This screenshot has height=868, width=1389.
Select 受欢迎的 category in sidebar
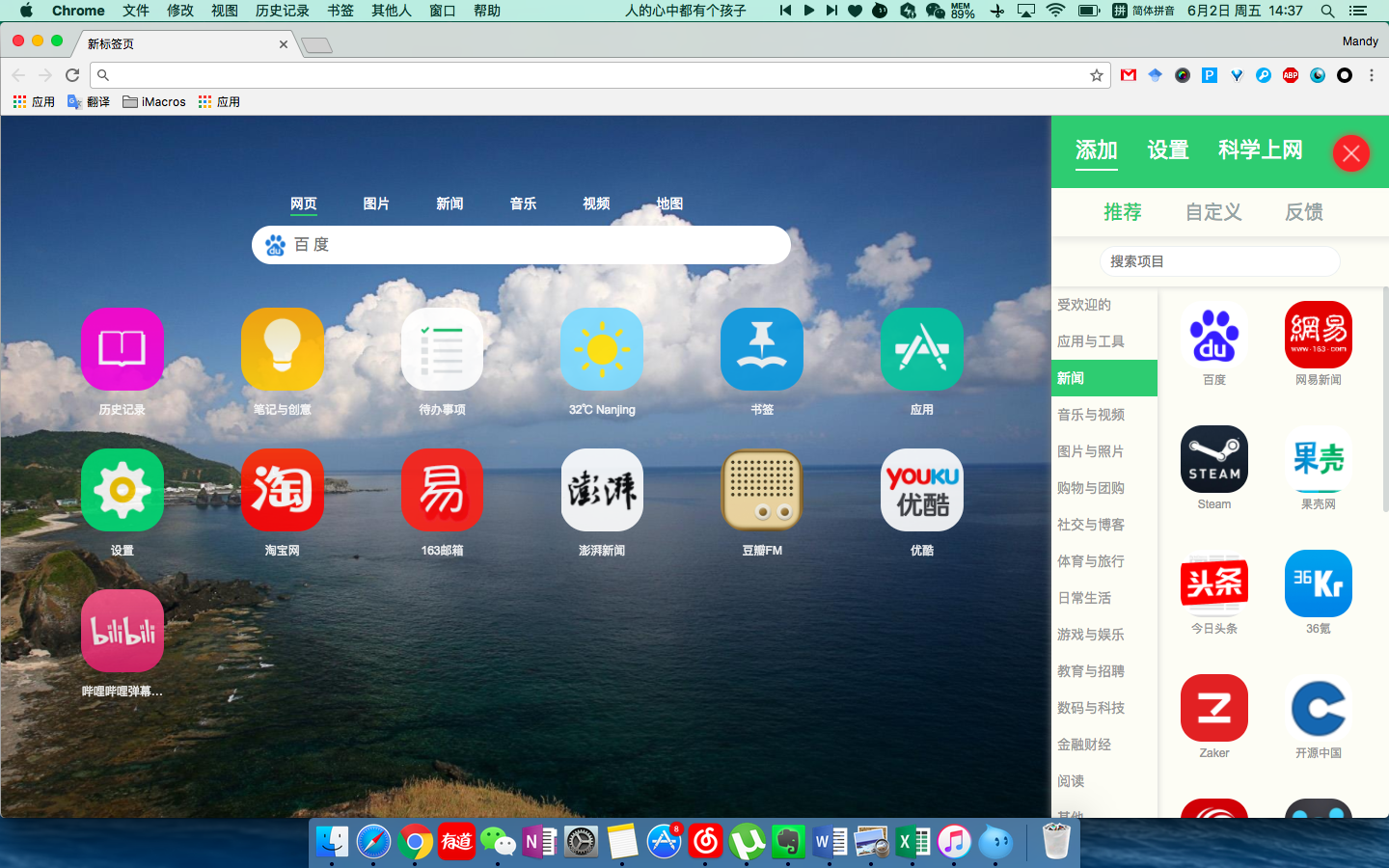(x=1104, y=305)
